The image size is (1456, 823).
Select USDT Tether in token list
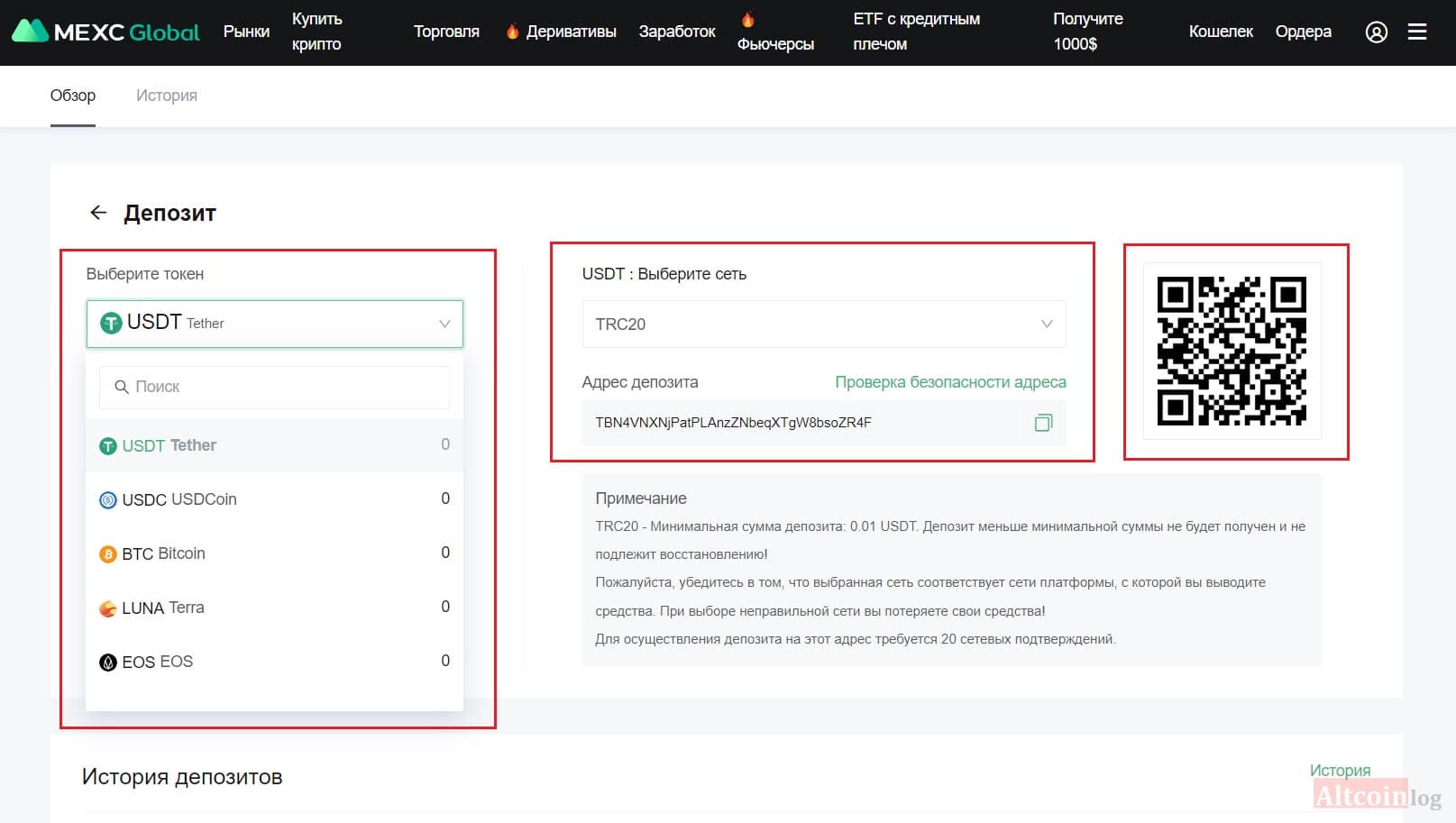click(274, 445)
